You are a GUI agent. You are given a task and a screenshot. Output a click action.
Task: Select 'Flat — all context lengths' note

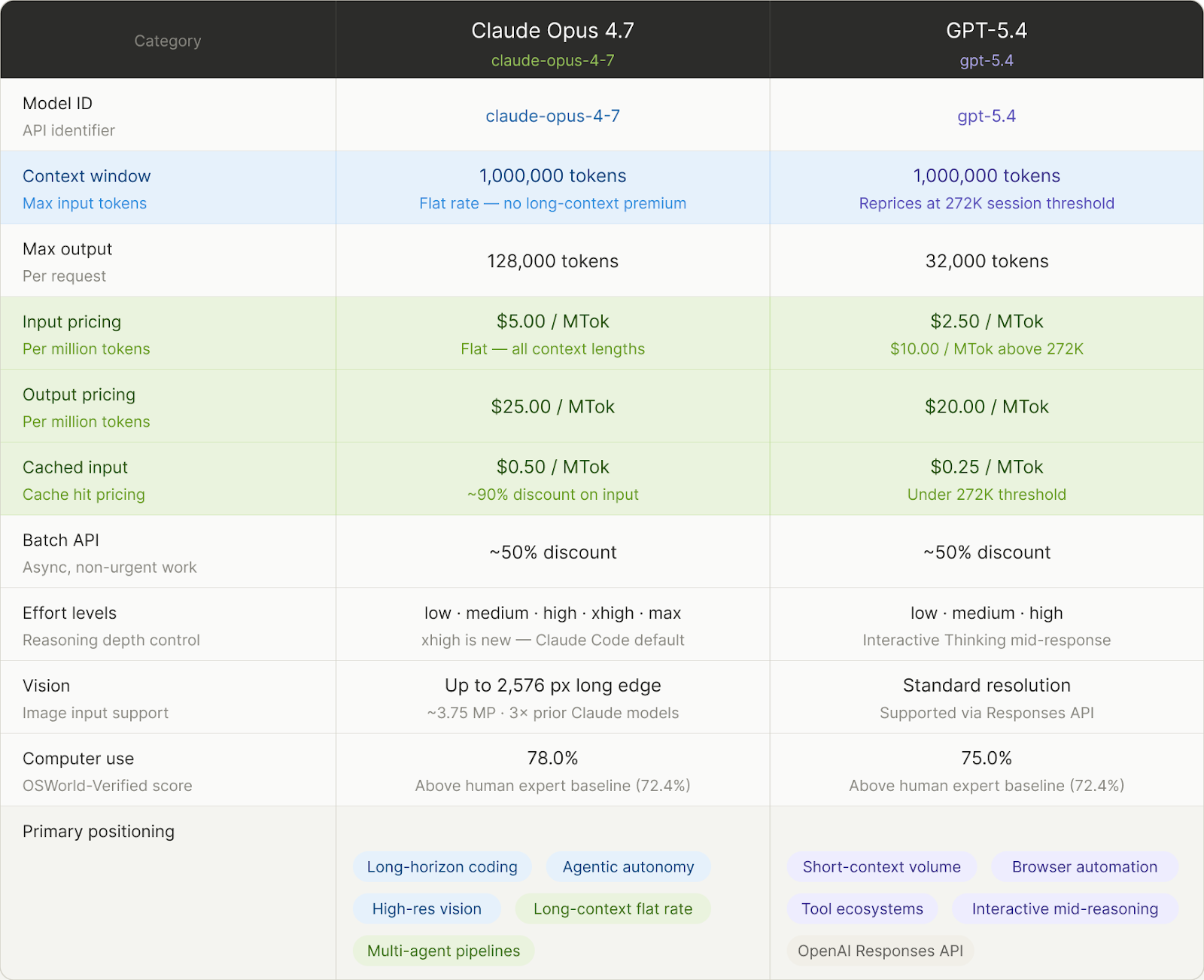pos(552,348)
